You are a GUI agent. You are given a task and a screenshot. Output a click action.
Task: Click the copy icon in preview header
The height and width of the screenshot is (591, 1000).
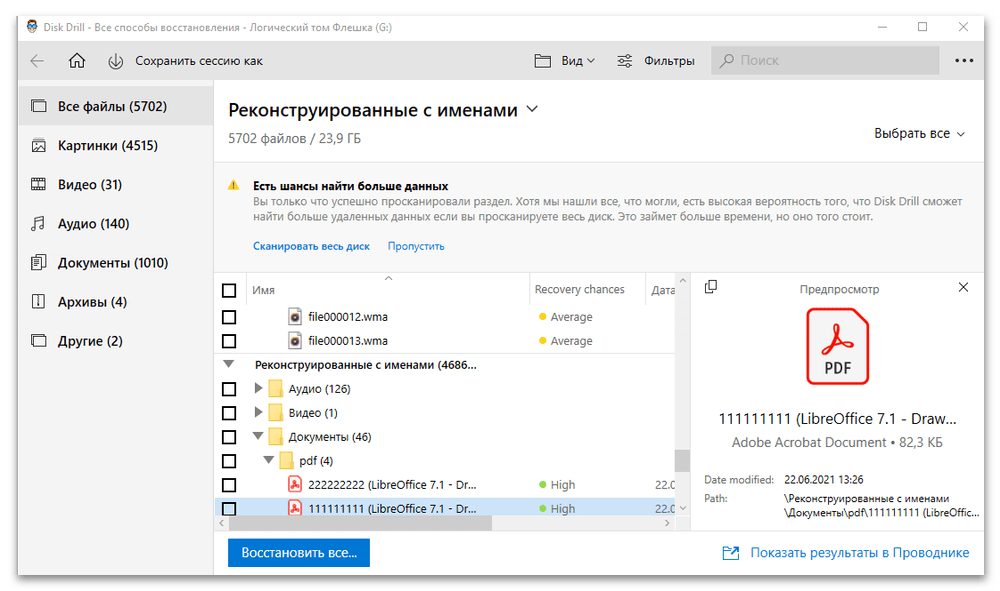tap(711, 287)
